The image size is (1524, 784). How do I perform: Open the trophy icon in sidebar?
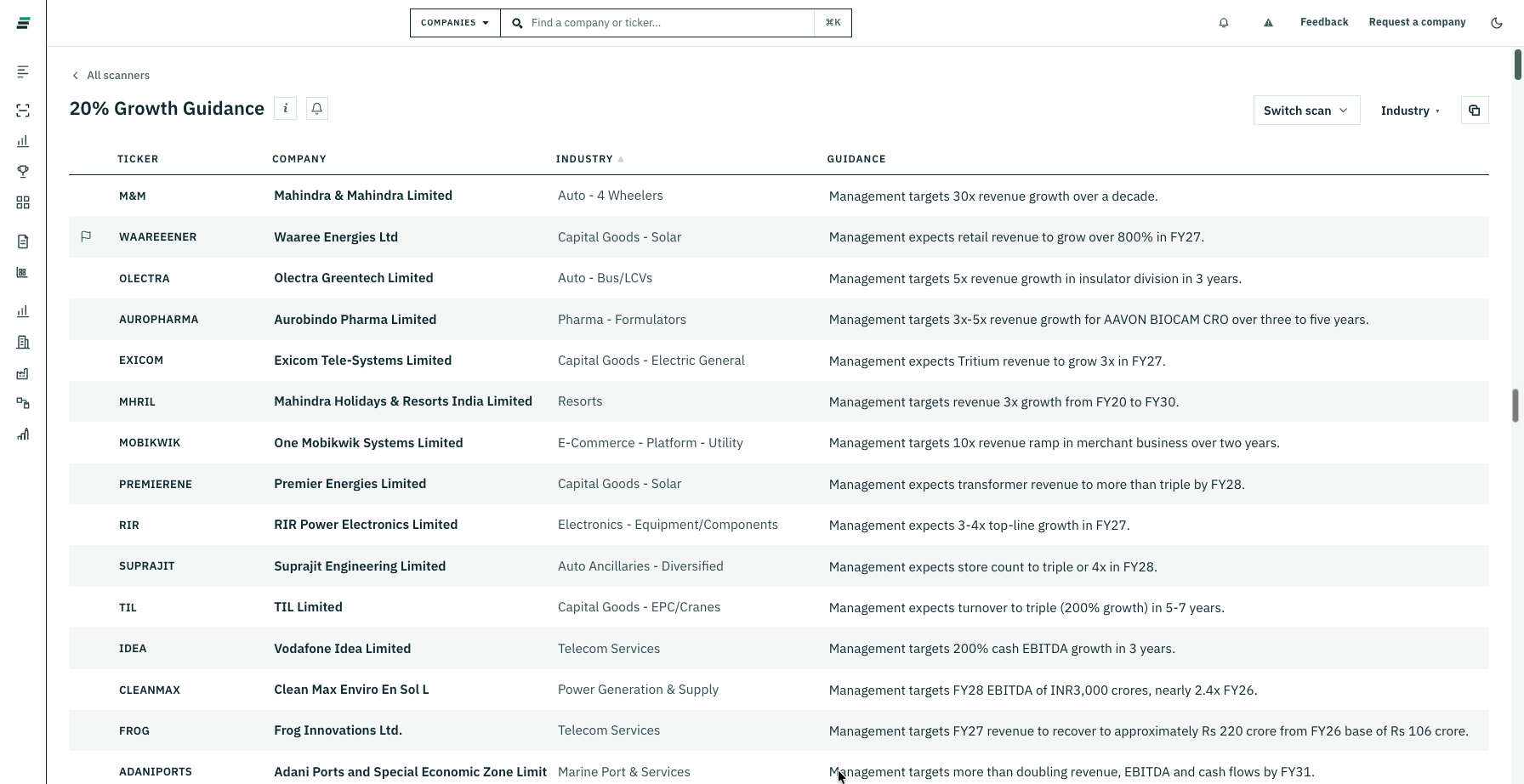coord(23,172)
